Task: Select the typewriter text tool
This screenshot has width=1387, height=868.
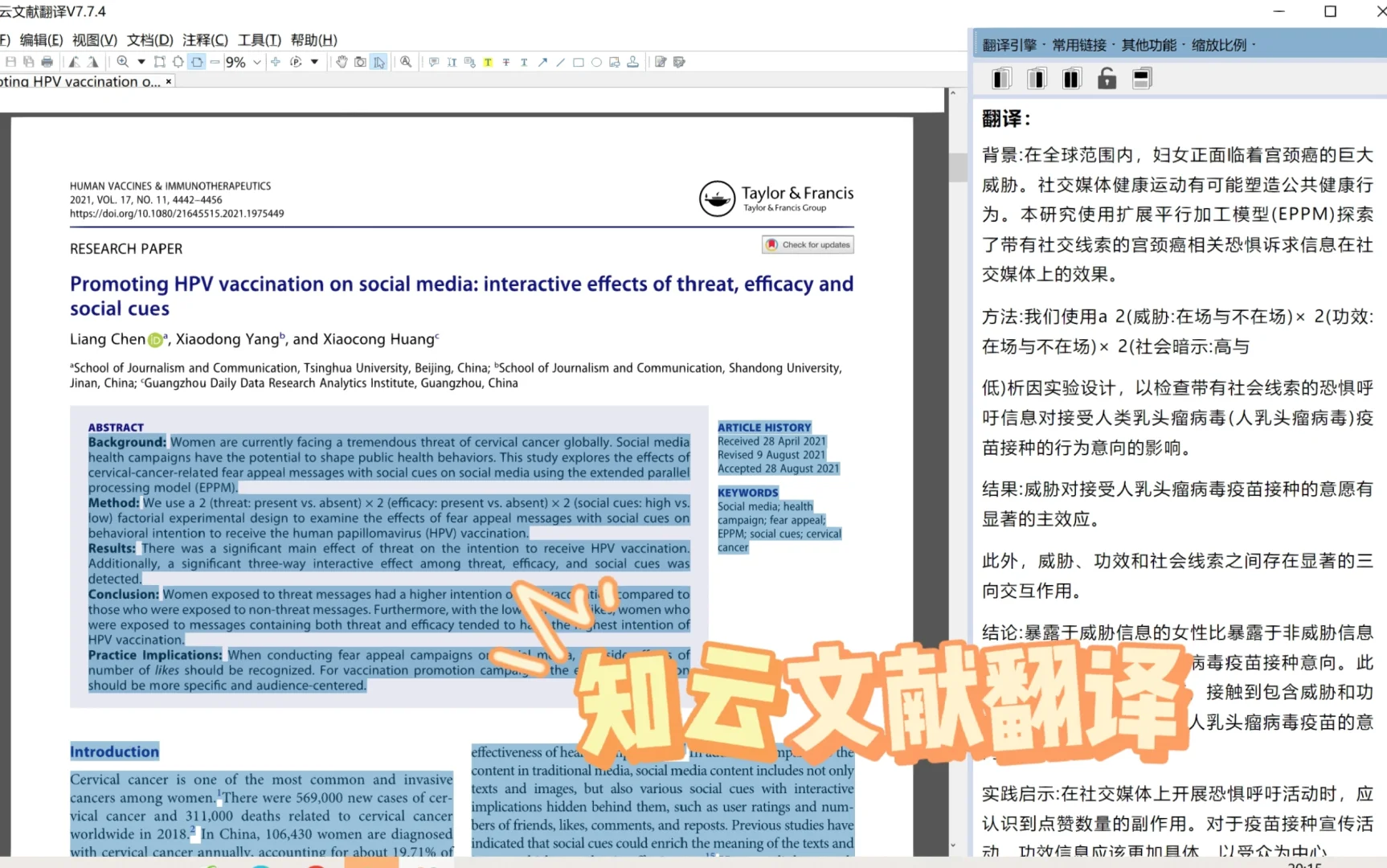Action: [452, 62]
